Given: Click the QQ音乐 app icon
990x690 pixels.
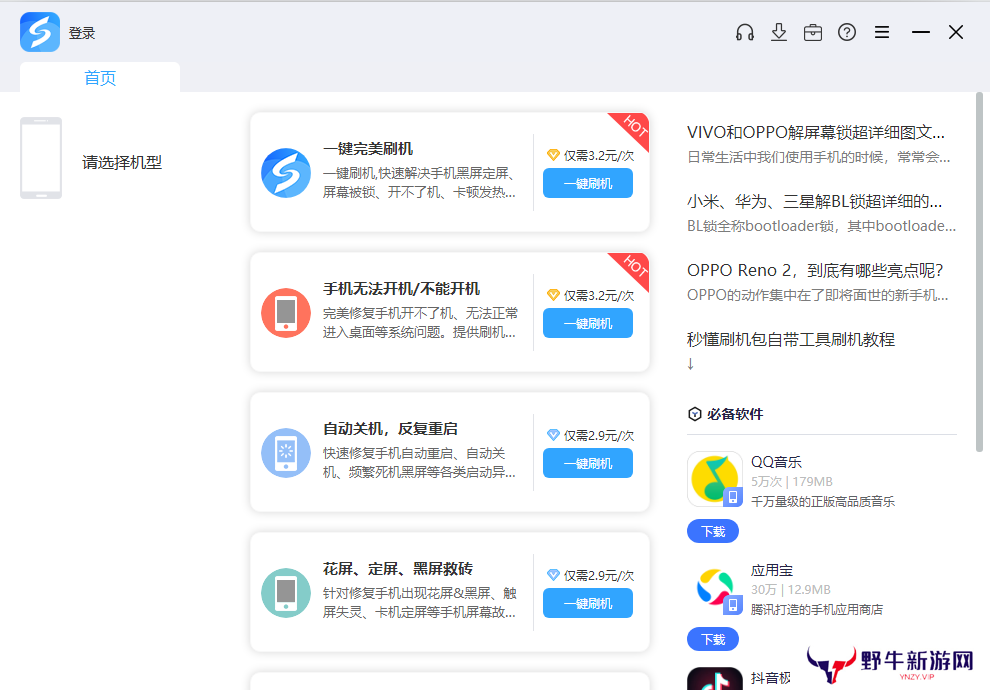Looking at the screenshot, I should 715,479.
